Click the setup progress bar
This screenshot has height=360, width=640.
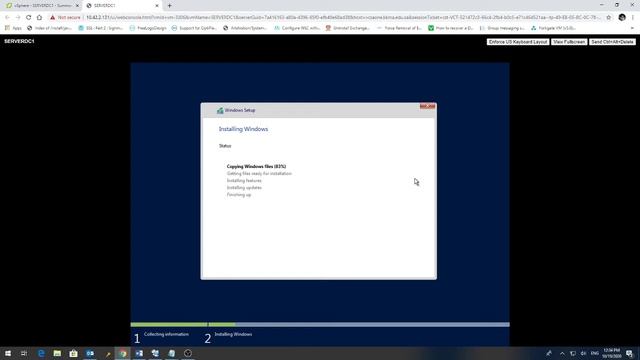click(320, 325)
